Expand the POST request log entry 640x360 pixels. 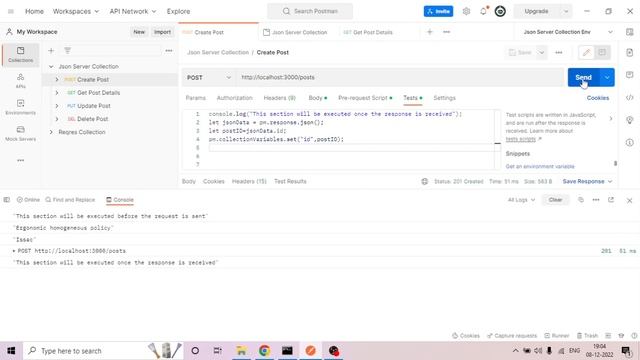pos(14,251)
